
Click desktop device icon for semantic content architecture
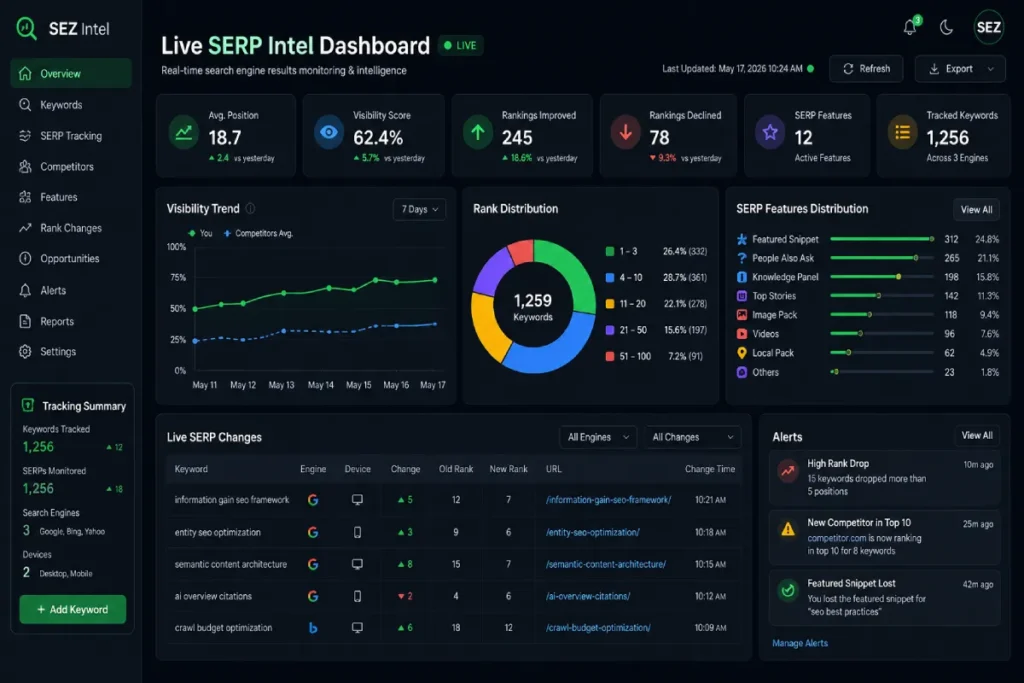[357, 564]
